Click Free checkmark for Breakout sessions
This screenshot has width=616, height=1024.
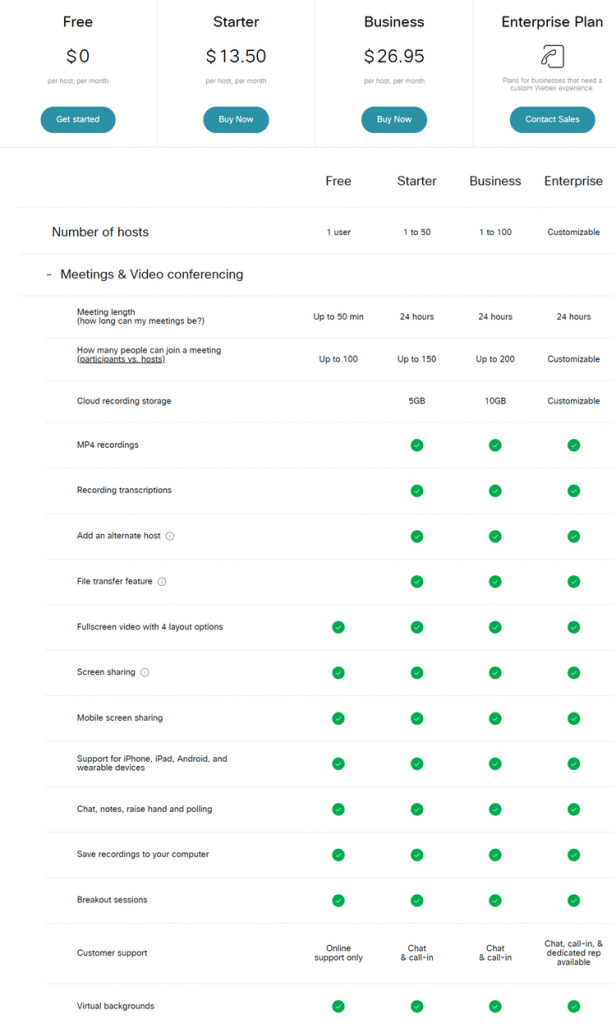pos(338,901)
